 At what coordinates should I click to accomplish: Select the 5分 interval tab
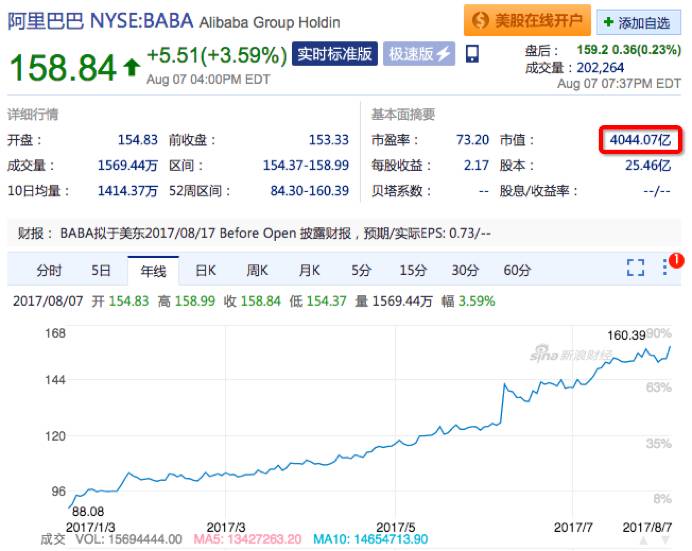pos(361,270)
